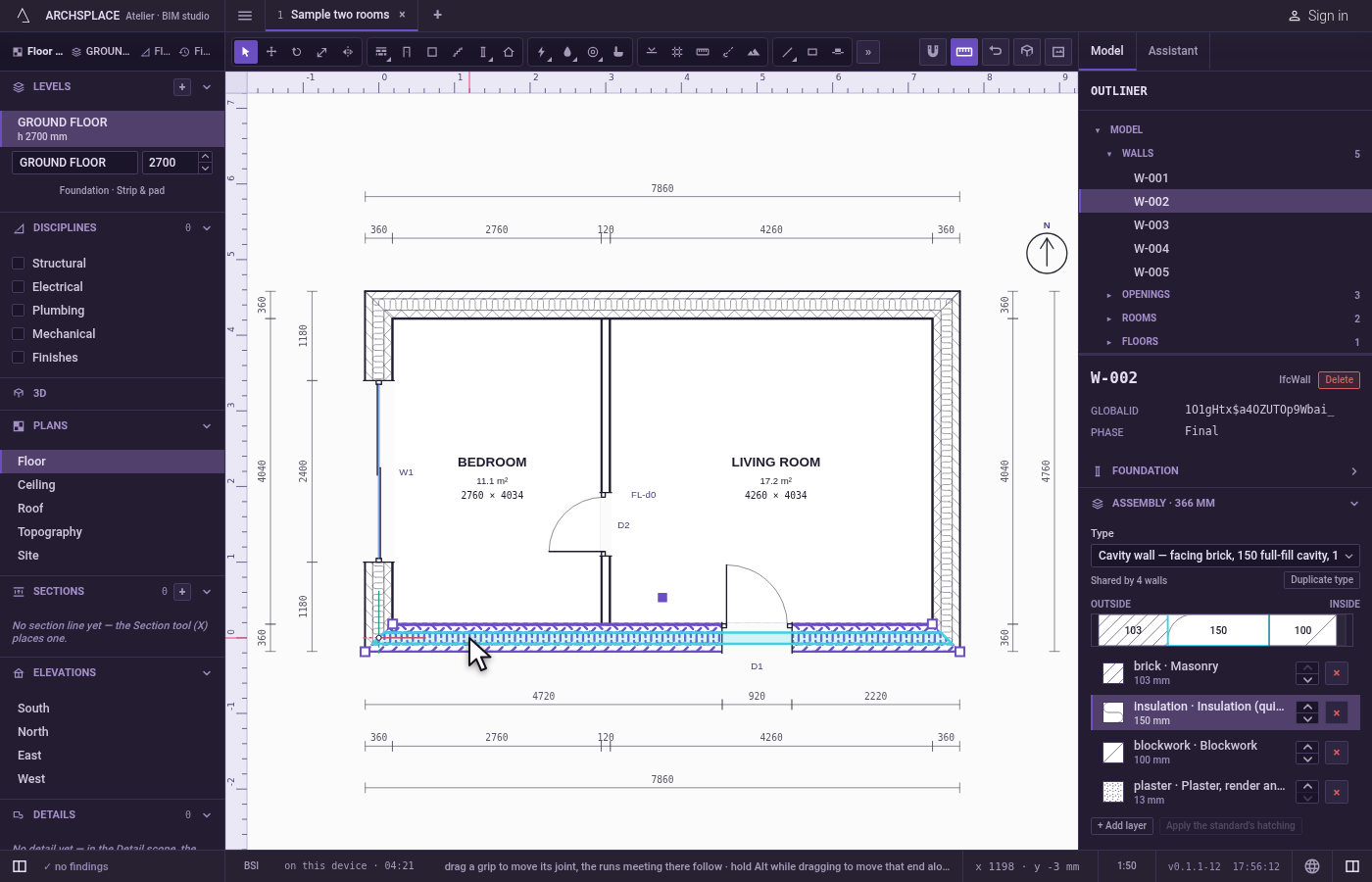Image resolution: width=1372 pixels, height=882 pixels.
Task: Toggle the magnet snapping button
Action: [933, 51]
